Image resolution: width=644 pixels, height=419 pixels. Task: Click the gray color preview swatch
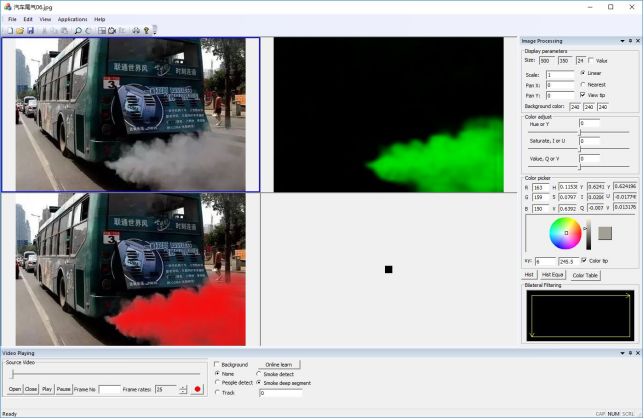605,233
